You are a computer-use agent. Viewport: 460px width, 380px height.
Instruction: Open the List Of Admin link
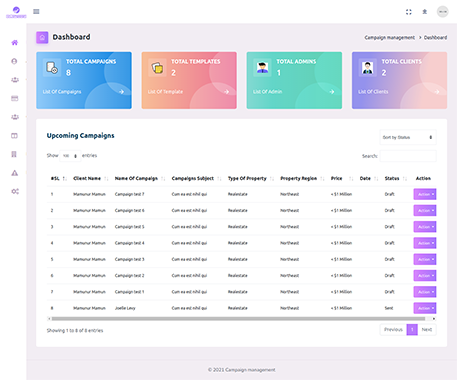268,92
